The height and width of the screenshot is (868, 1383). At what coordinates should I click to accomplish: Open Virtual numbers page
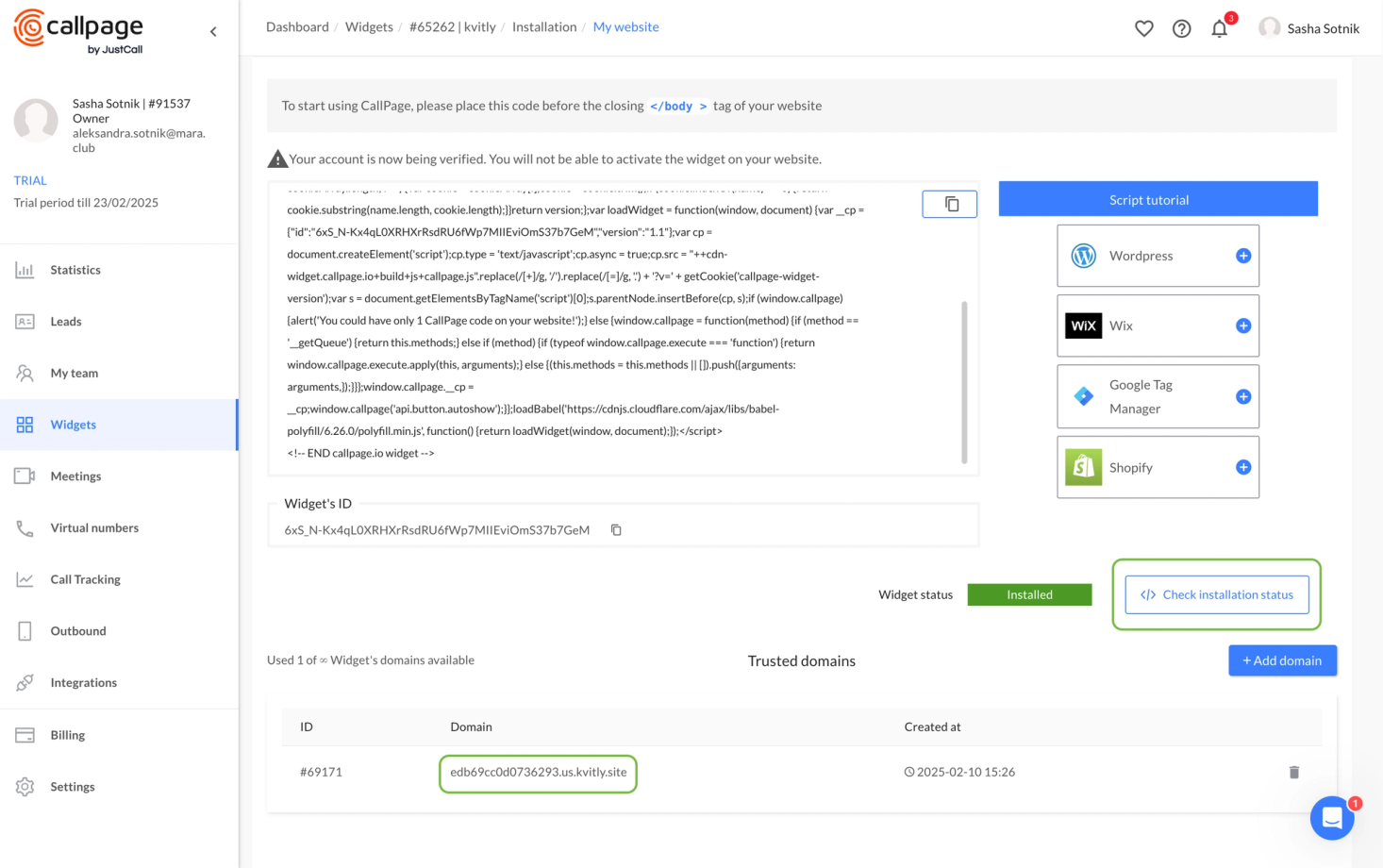click(119, 528)
